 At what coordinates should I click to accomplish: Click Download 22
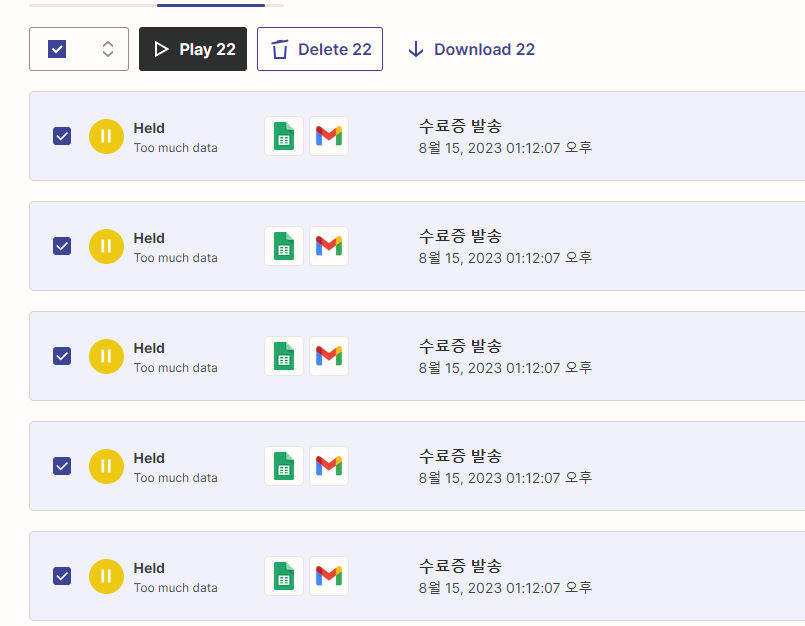click(x=470, y=48)
